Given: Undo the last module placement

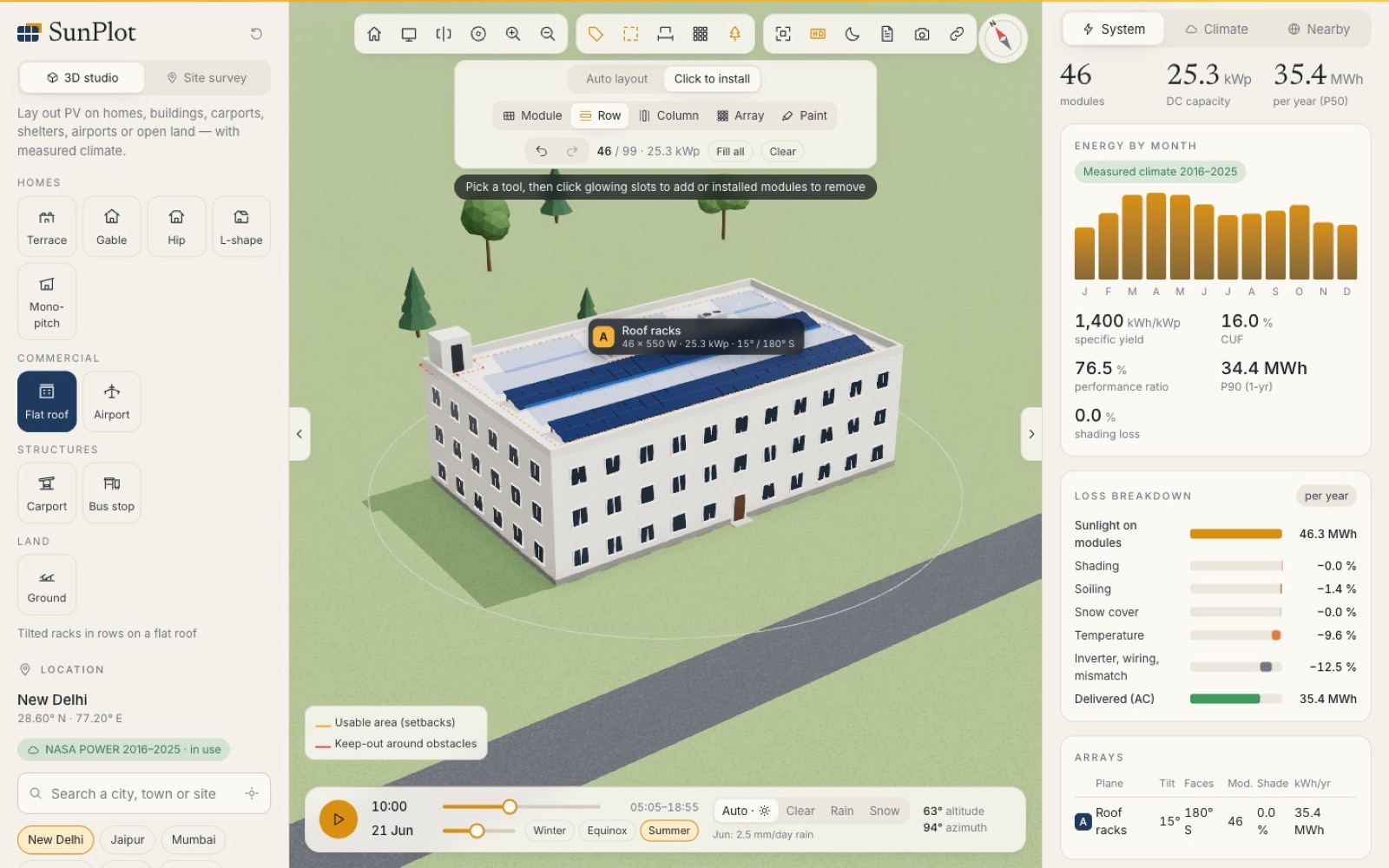Looking at the screenshot, I should [x=541, y=151].
